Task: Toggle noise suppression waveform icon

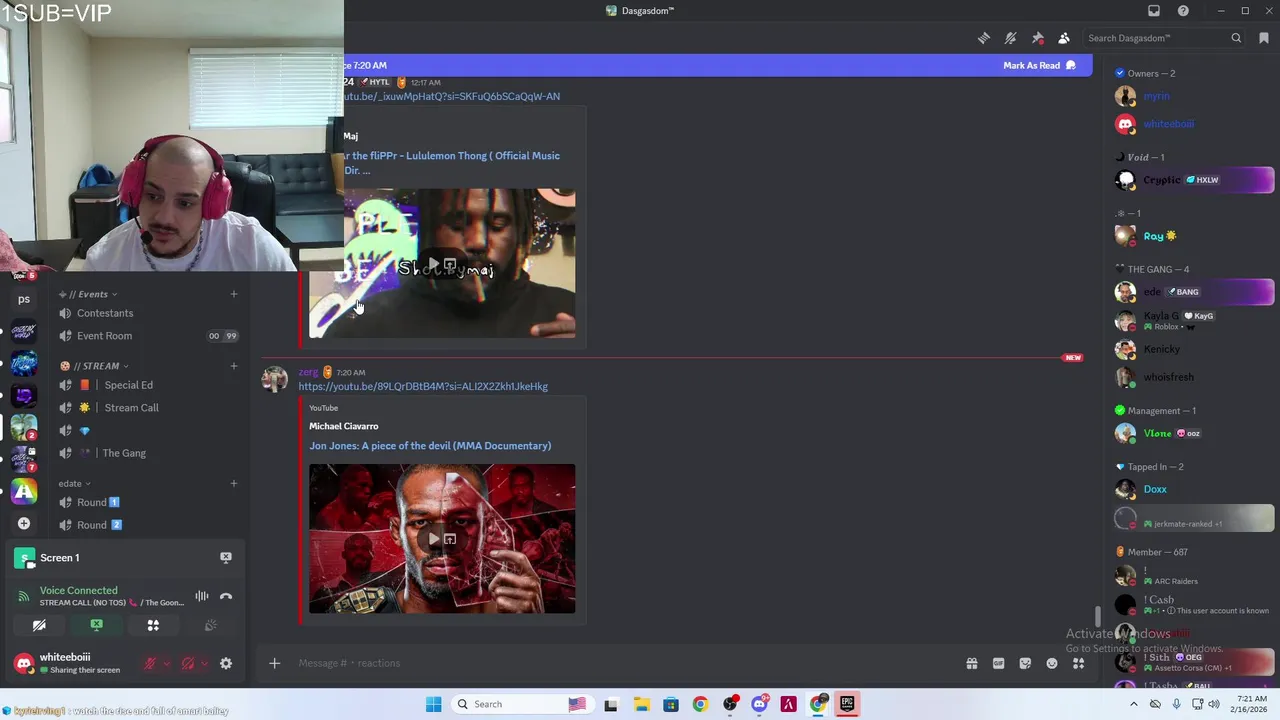Action: [202, 596]
